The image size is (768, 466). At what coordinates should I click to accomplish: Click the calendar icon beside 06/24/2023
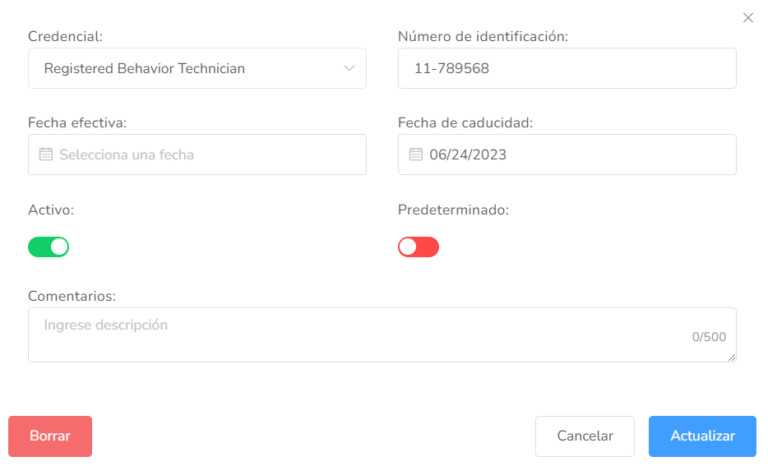tap(416, 155)
